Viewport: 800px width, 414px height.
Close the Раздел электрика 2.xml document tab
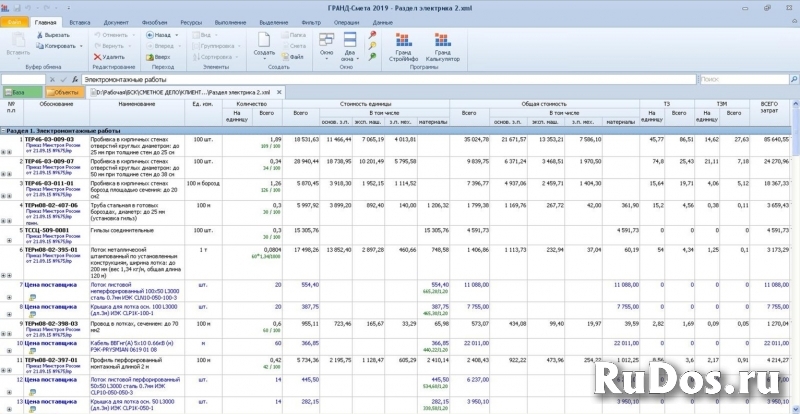tap(277, 92)
